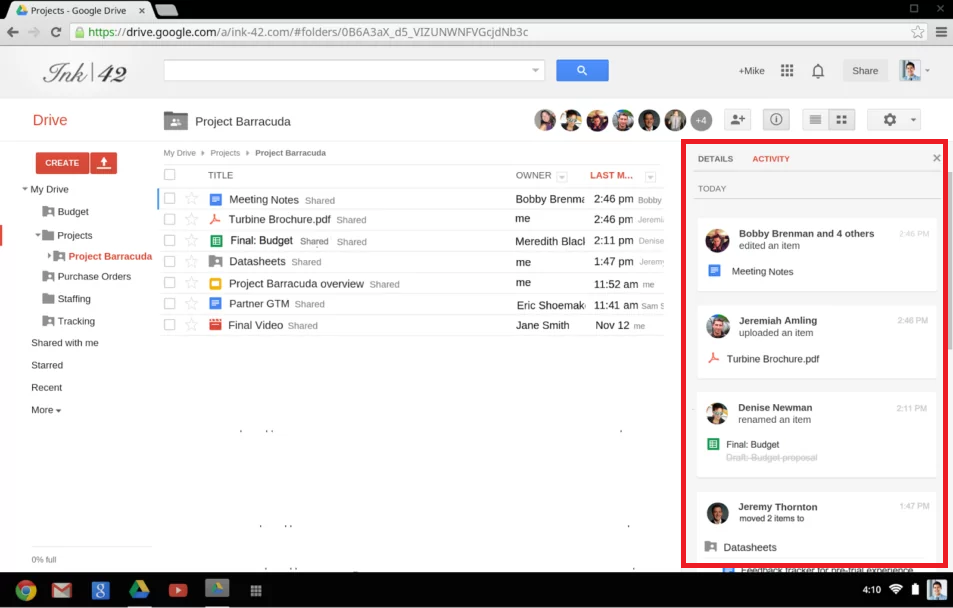The image size is (953, 608).
Task: Check the Partner GTM row checkbox
Action: tap(170, 303)
